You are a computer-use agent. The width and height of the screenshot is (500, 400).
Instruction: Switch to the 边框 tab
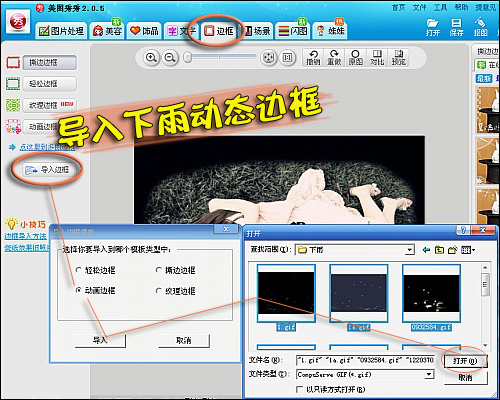pyautogui.click(x=219, y=31)
